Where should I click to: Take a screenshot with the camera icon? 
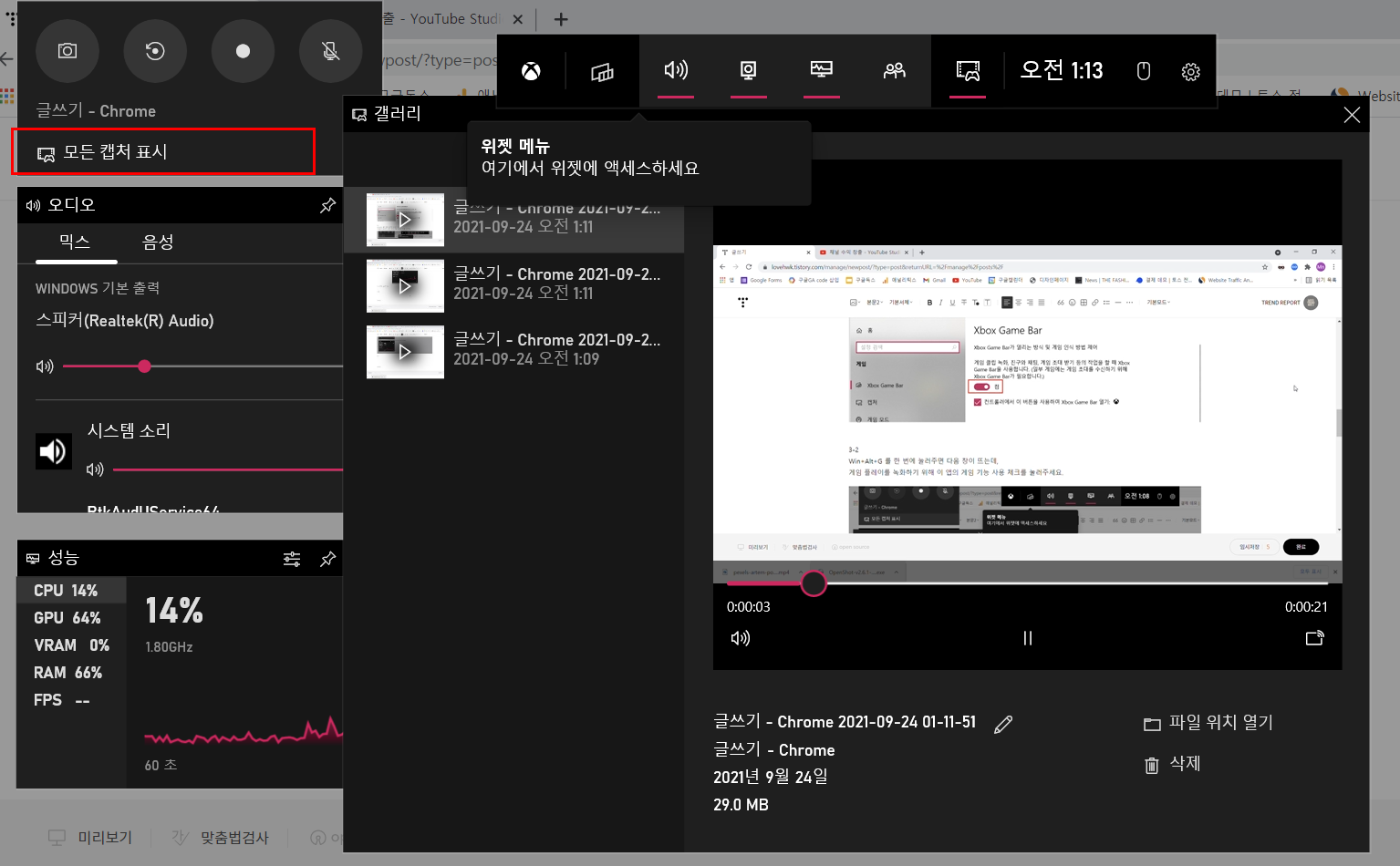coord(67,51)
